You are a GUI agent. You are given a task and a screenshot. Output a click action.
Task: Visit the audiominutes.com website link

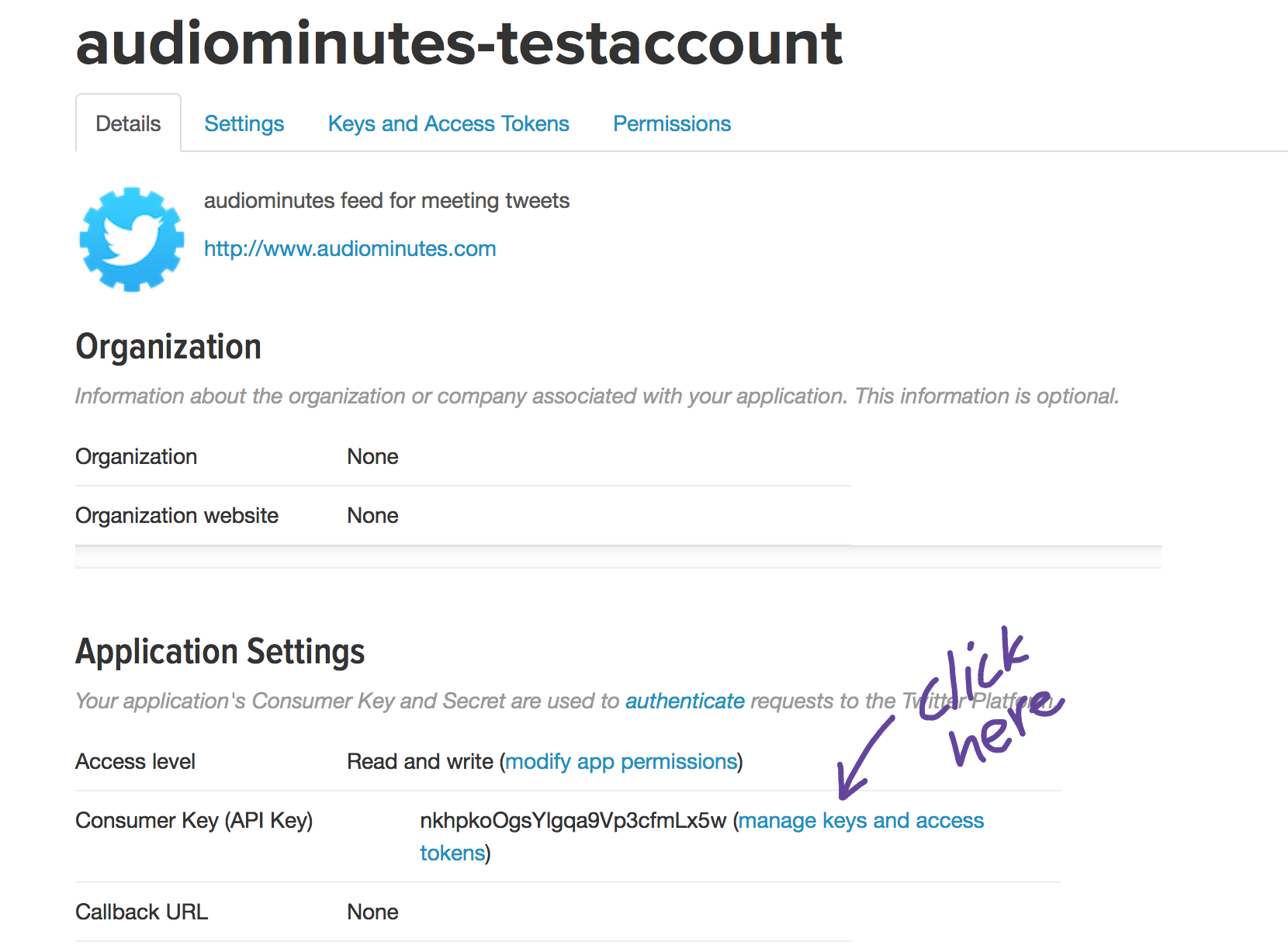(x=350, y=248)
